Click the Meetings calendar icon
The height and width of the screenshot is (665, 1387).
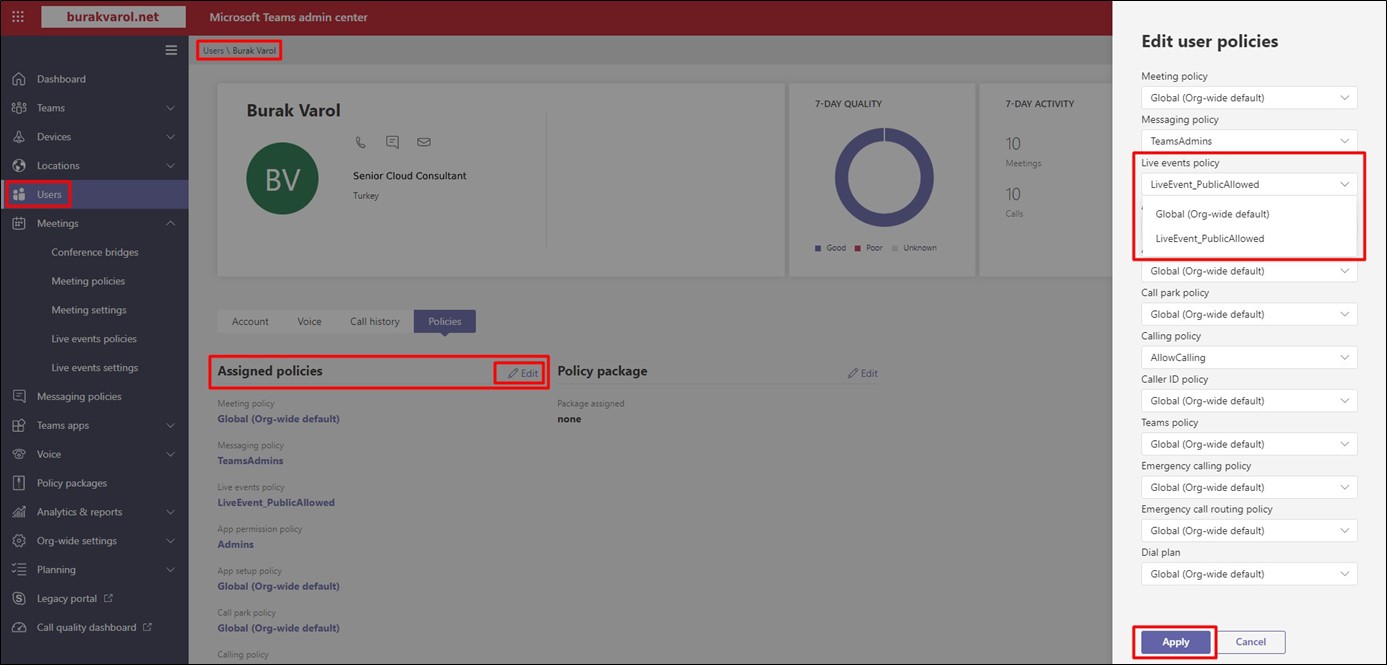pyautogui.click(x=19, y=224)
